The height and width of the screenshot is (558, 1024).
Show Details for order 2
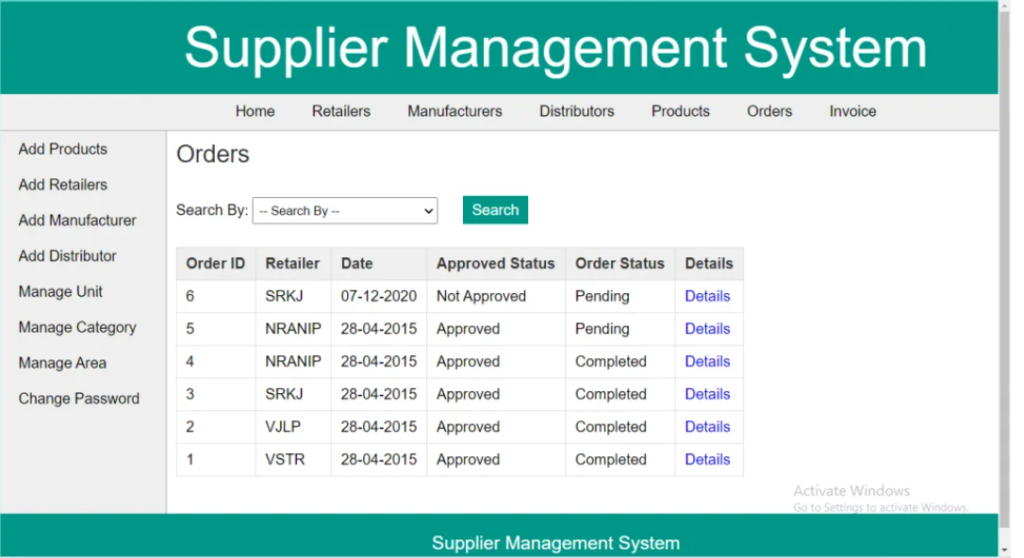[x=707, y=427]
